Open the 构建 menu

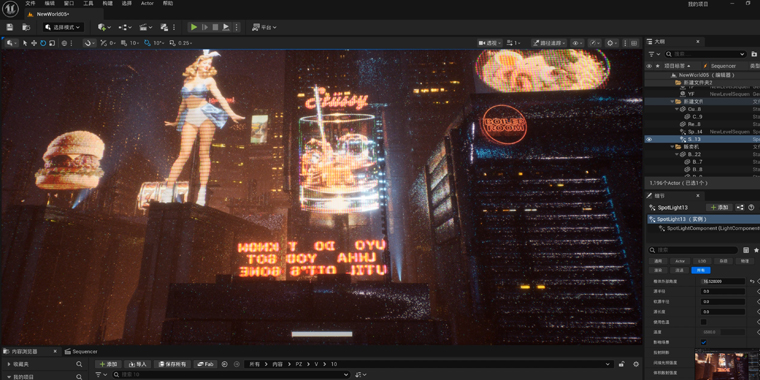click(108, 3)
